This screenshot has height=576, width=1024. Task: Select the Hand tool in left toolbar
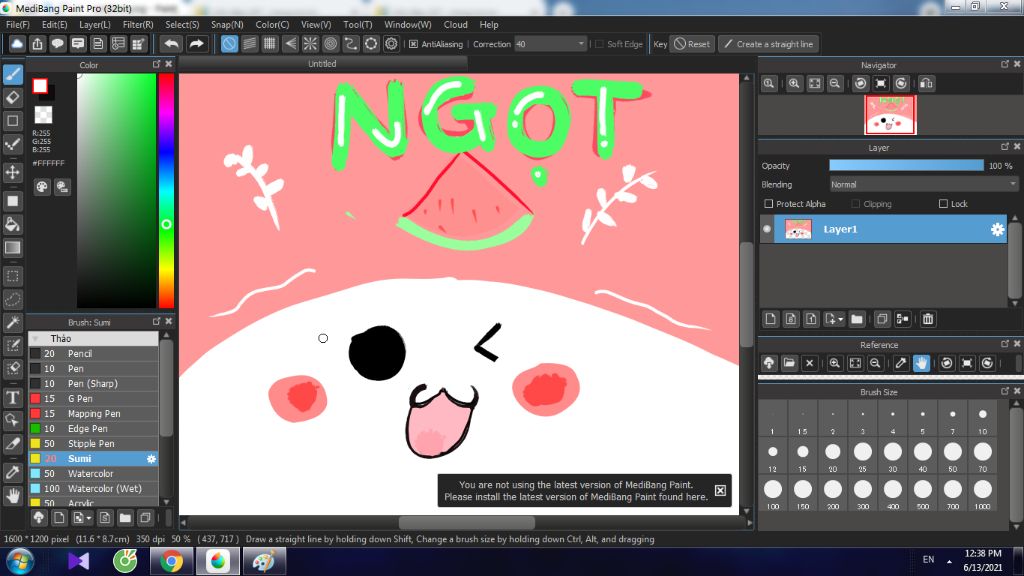(x=12, y=496)
